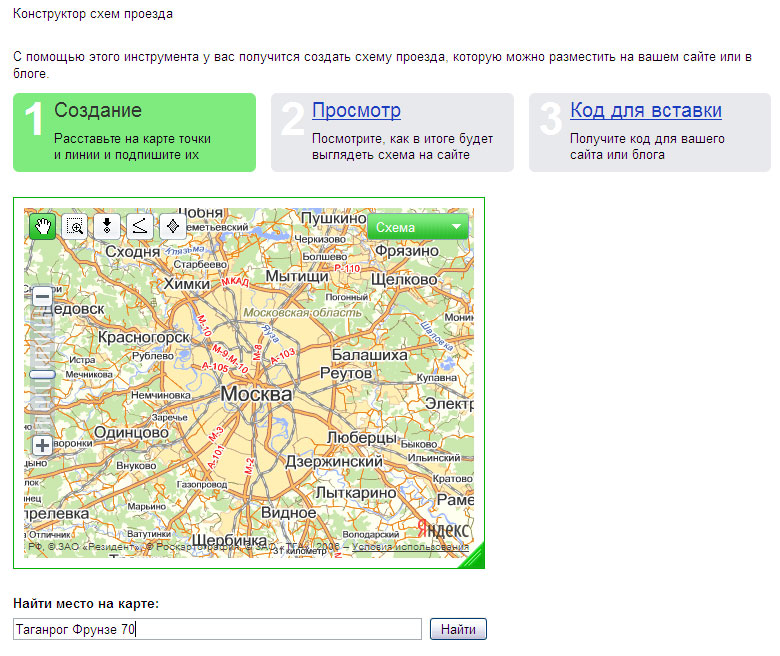The height and width of the screenshot is (656, 780).
Task: Click the Химки label on map
Action: [187, 283]
